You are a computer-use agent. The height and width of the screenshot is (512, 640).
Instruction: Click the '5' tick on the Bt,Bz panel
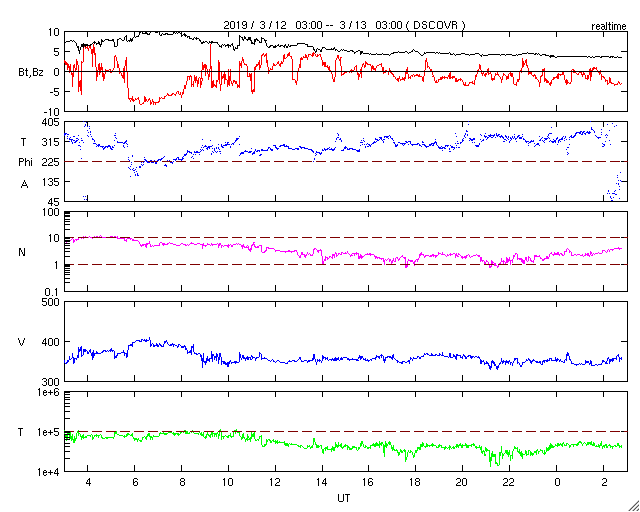click(x=57, y=52)
